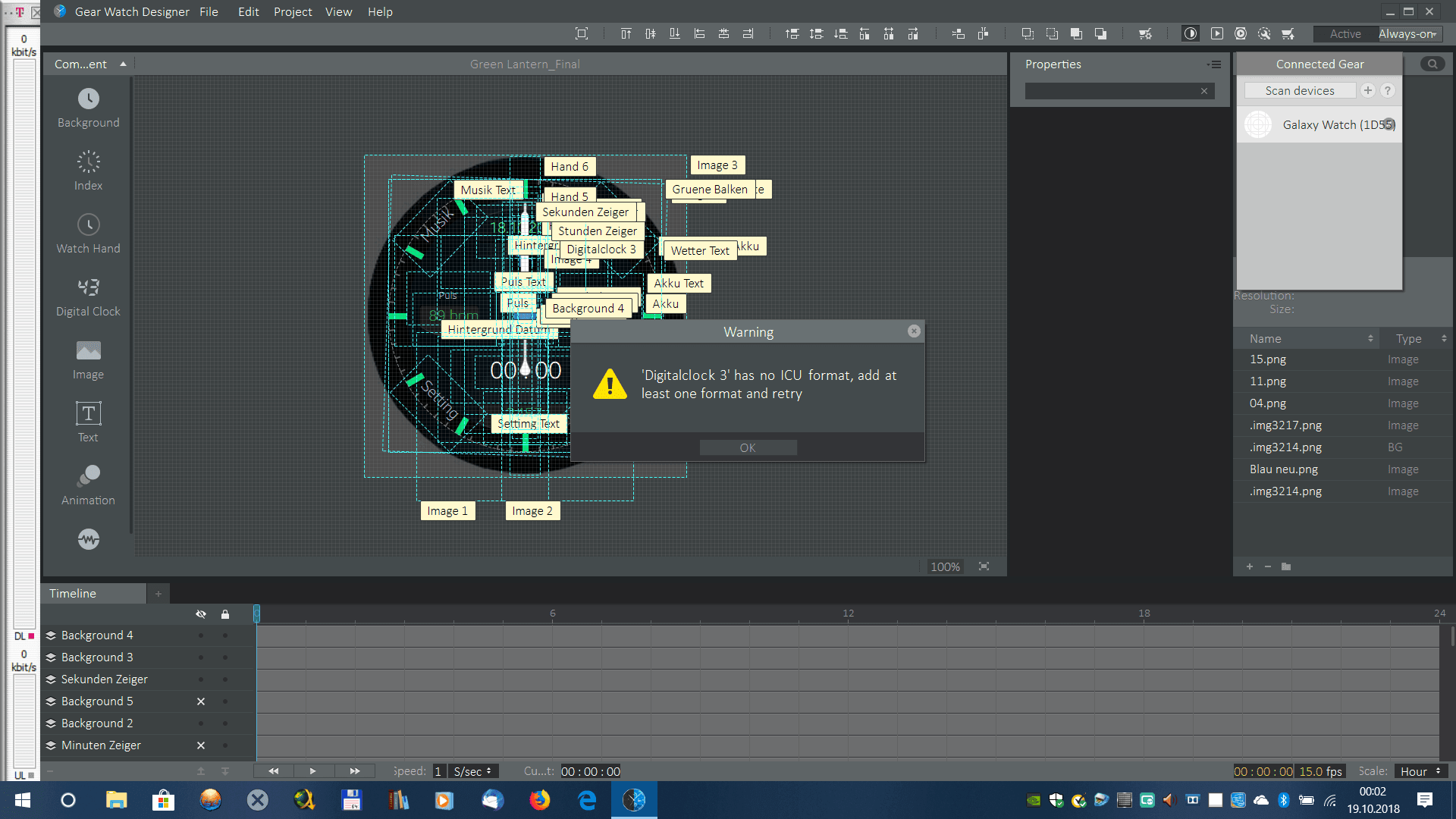Click Scan devices button
This screenshot has height=819, width=1456.
(x=1300, y=90)
